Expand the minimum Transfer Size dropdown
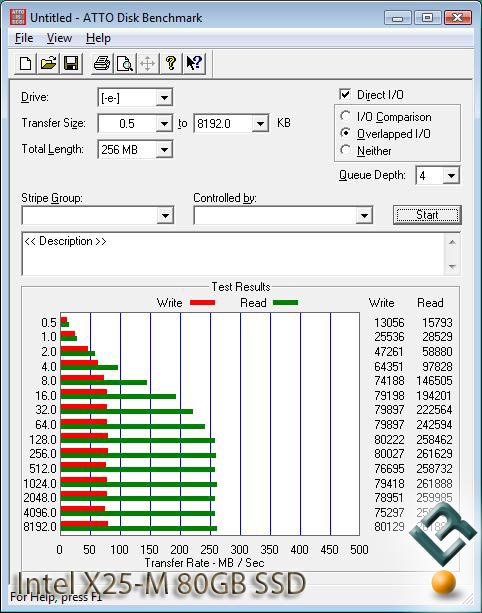Screen dimensions: 482x613 pyautogui.click(x=164, y=124)
